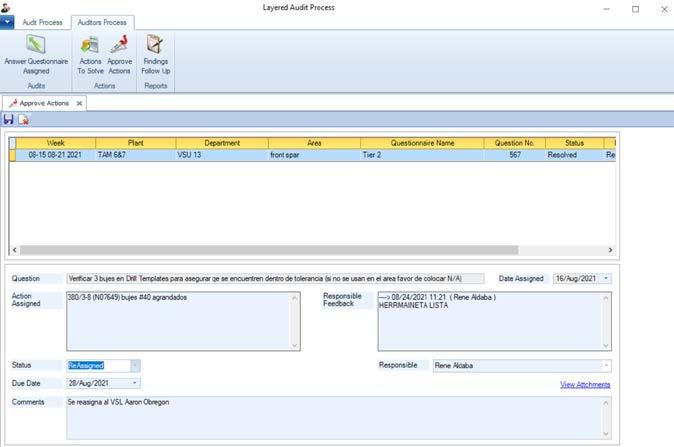This screenshot has height=447, width=674.
Task: Select the row cell '08-15 08-21 2021'
Action: 55,155
